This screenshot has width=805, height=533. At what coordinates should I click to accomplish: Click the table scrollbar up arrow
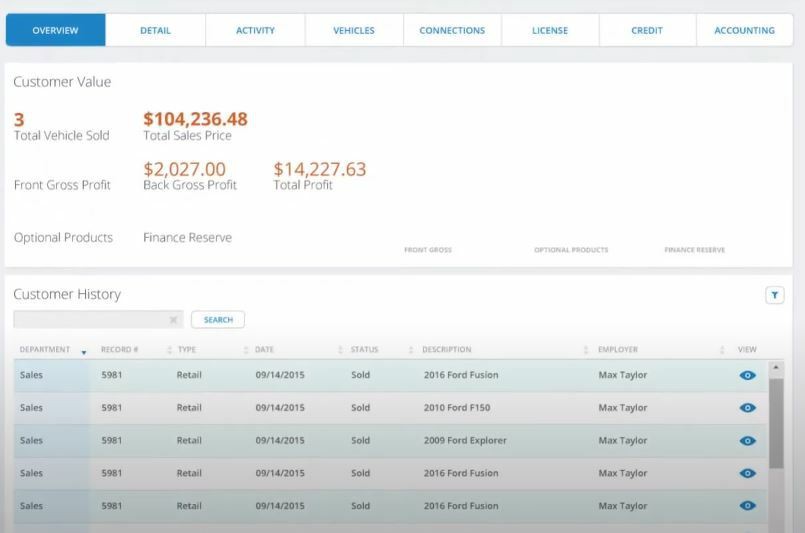point(776,368)
